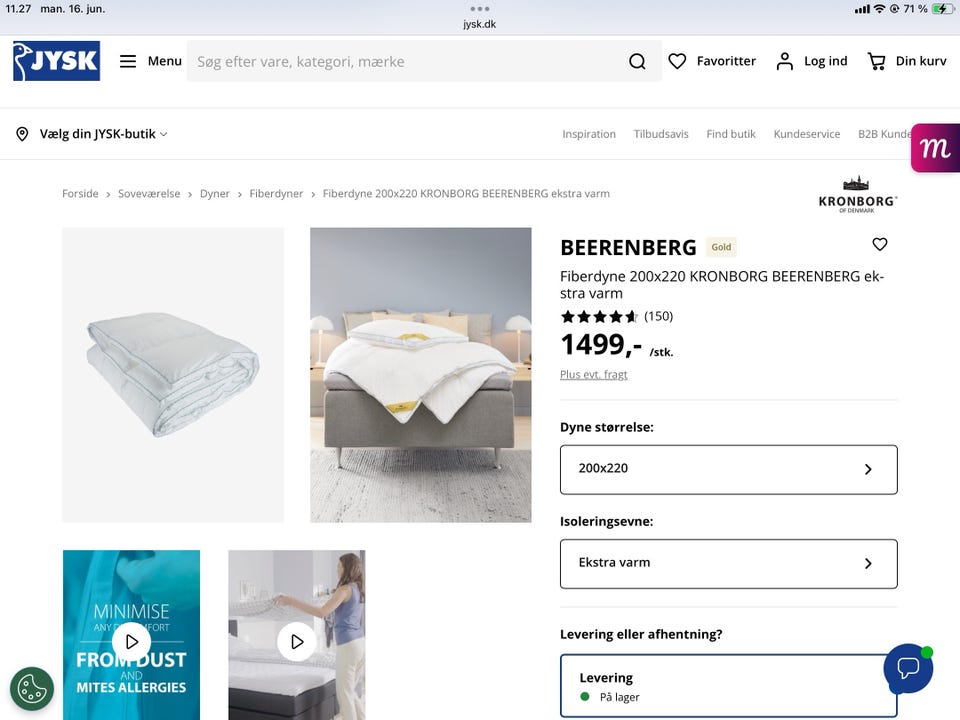The height and width of the screenshot is (720, 960).
Task: Click the store location pin icon
Action: (x=21, y=133)
